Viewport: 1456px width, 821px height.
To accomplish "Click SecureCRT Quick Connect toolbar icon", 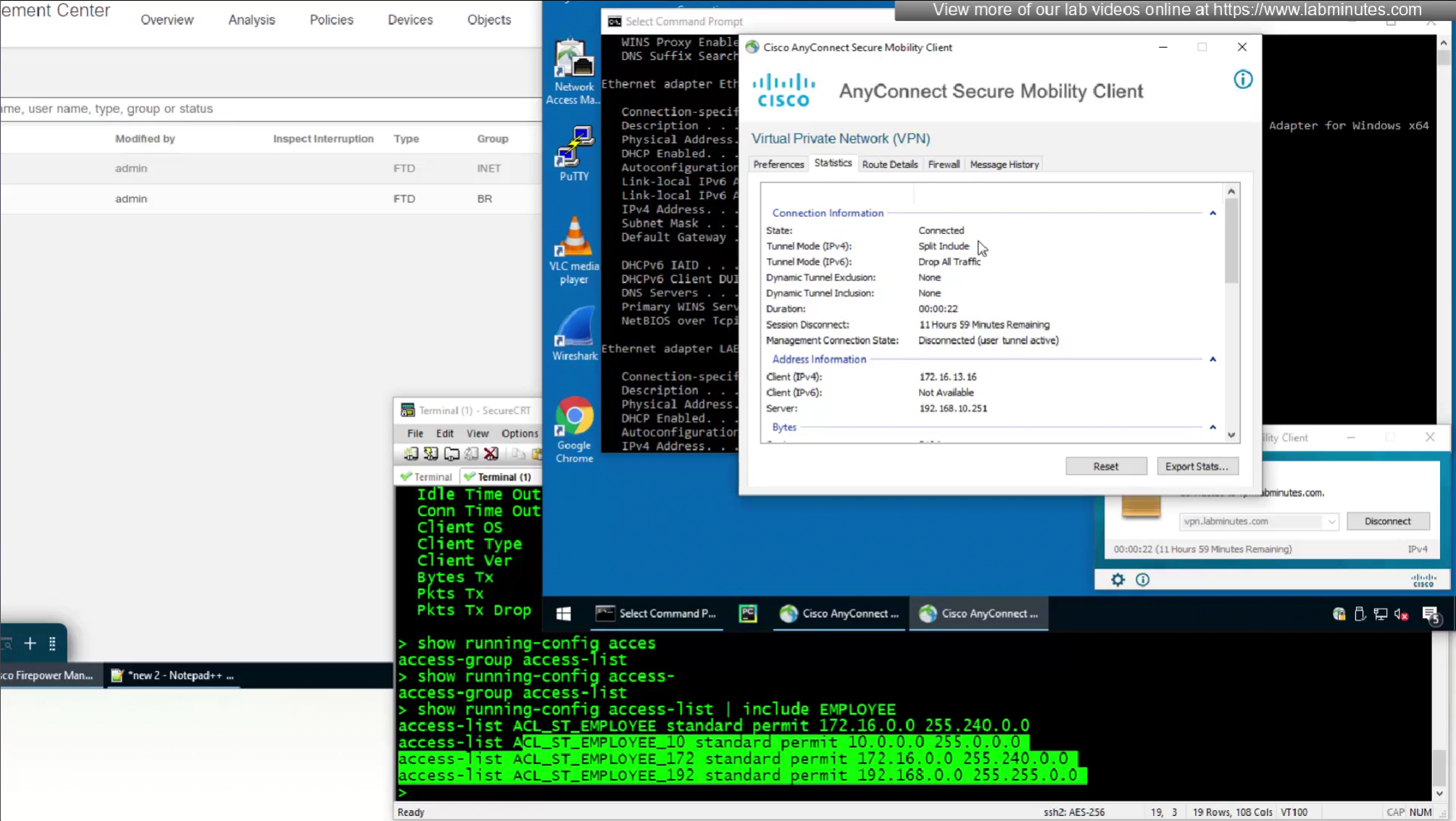I will (x=431, y=454).
